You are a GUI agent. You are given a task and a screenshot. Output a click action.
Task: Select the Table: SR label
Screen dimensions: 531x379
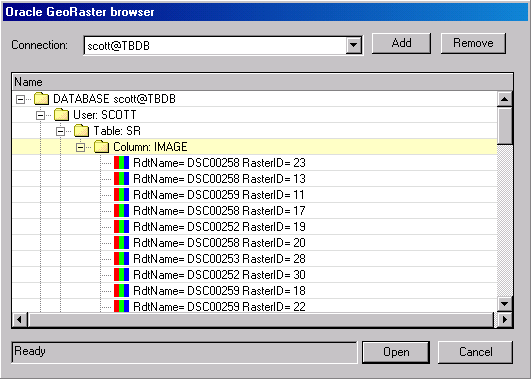point(117,131)
